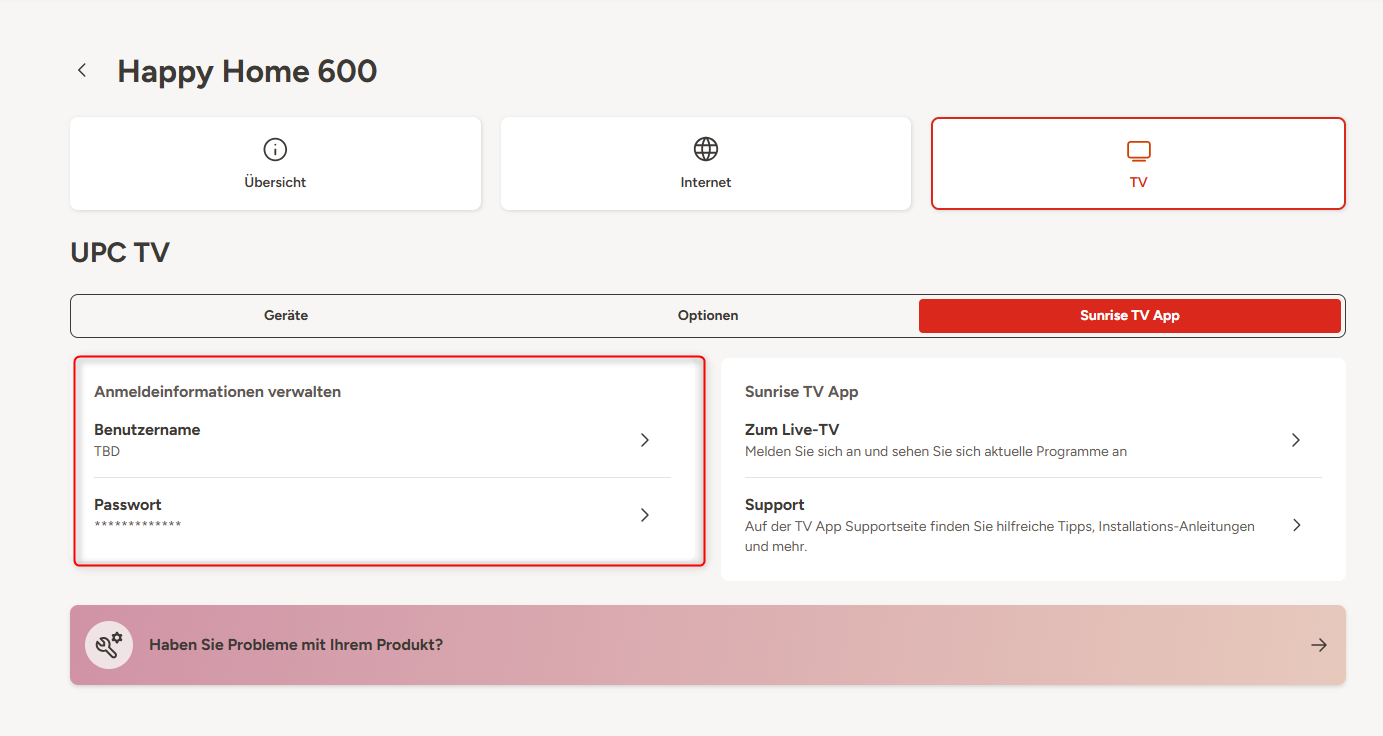Viewport: 1383px width, 736px height.
Task: Click the Passwort label with masked value
Action: coord(128,505)
